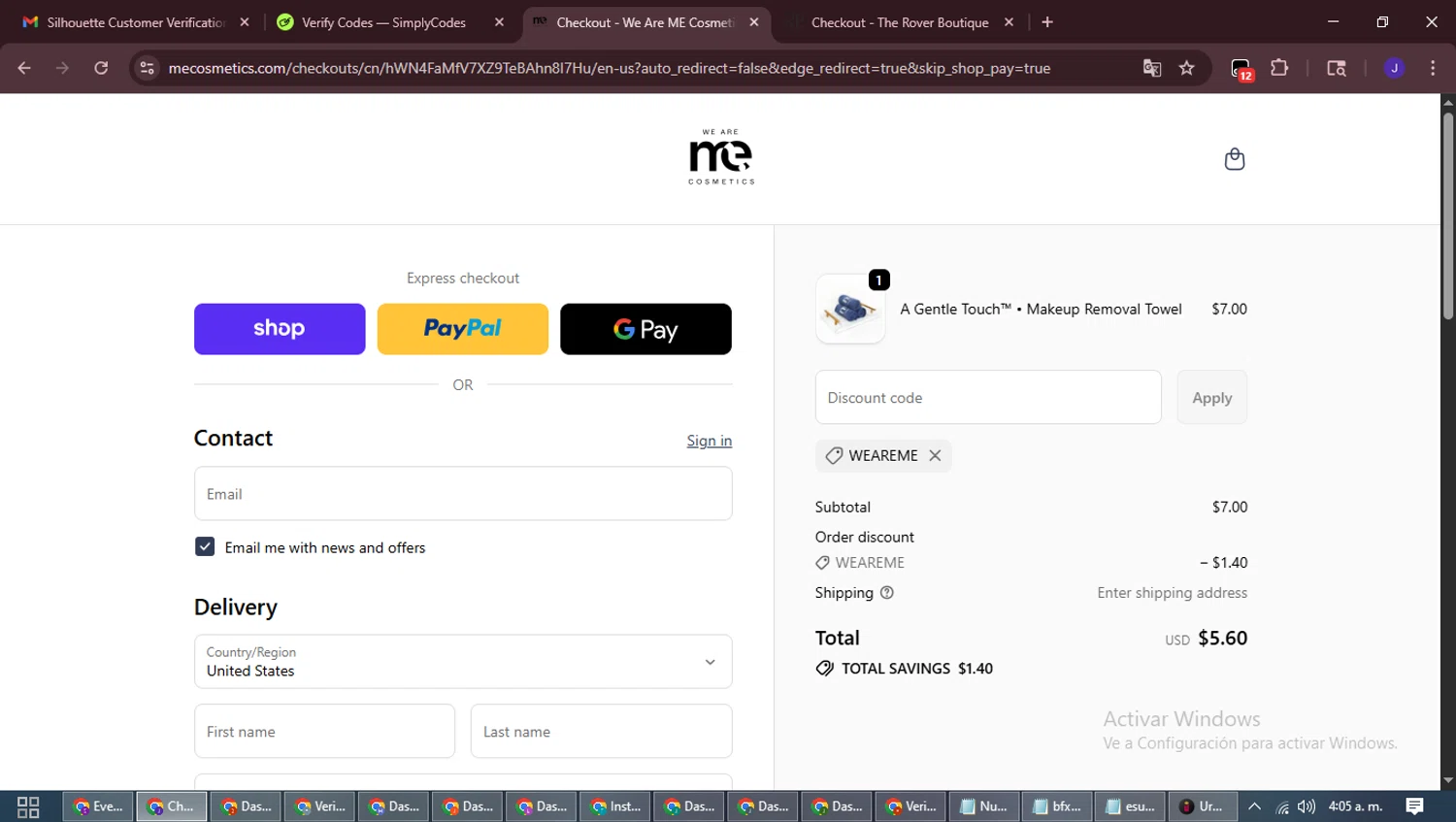The image size is (1456, 822).
Task: Click the 'Enter shipping address' text
Action: point(1173,593)
